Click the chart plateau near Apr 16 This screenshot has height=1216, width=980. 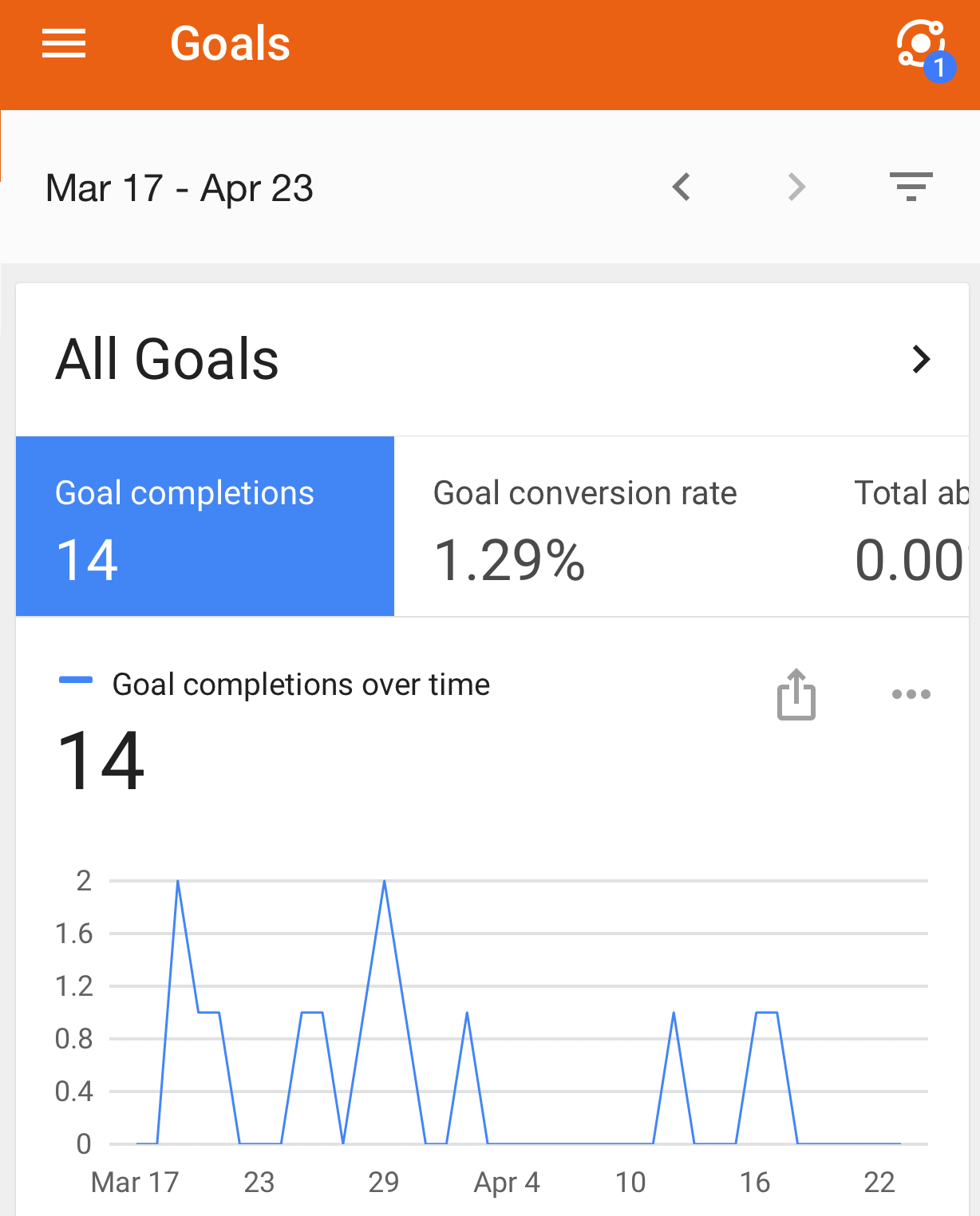(x=767, y=1013)
